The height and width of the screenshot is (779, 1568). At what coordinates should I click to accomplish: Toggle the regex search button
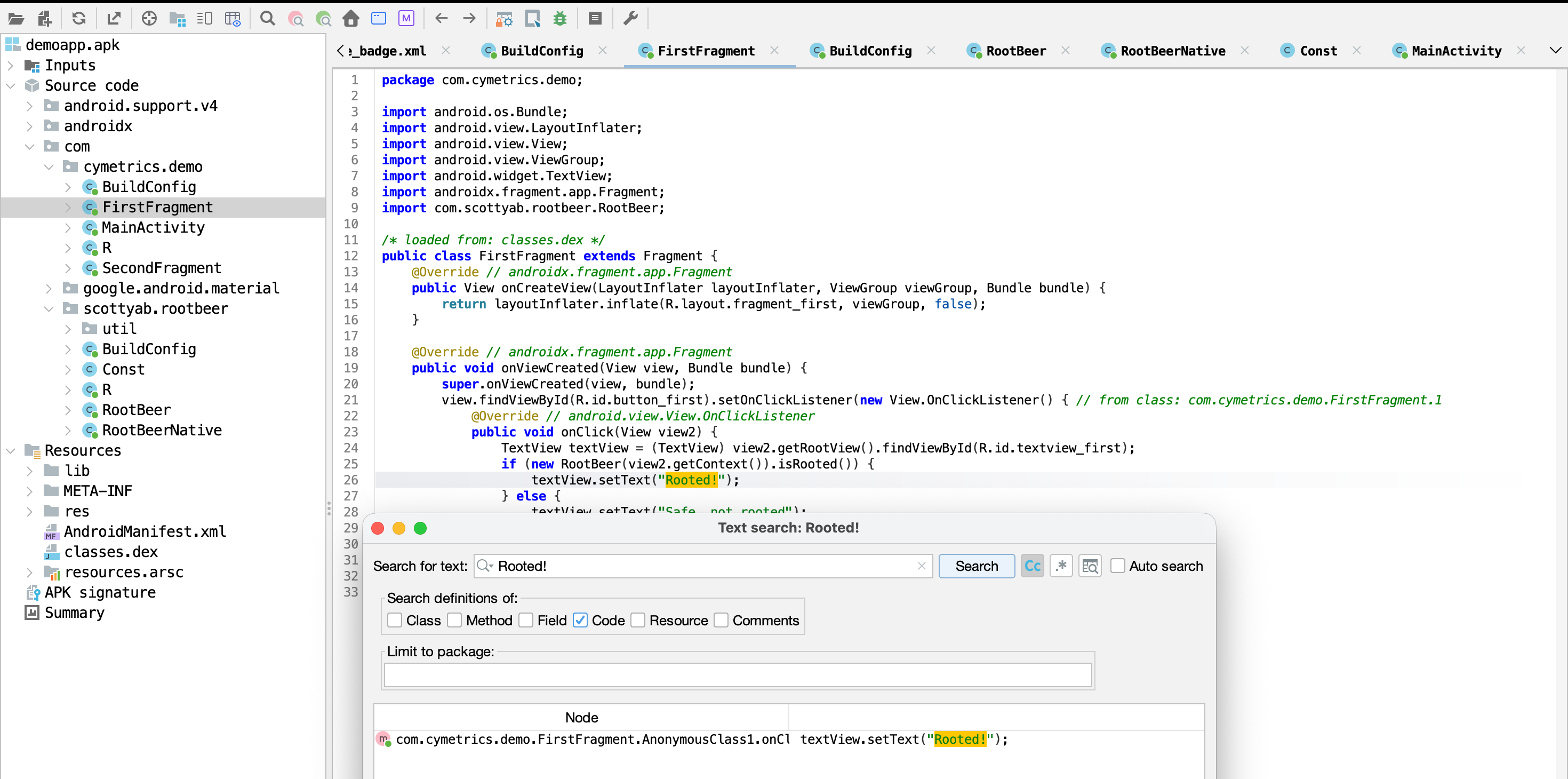click(x=1061, y=566)
